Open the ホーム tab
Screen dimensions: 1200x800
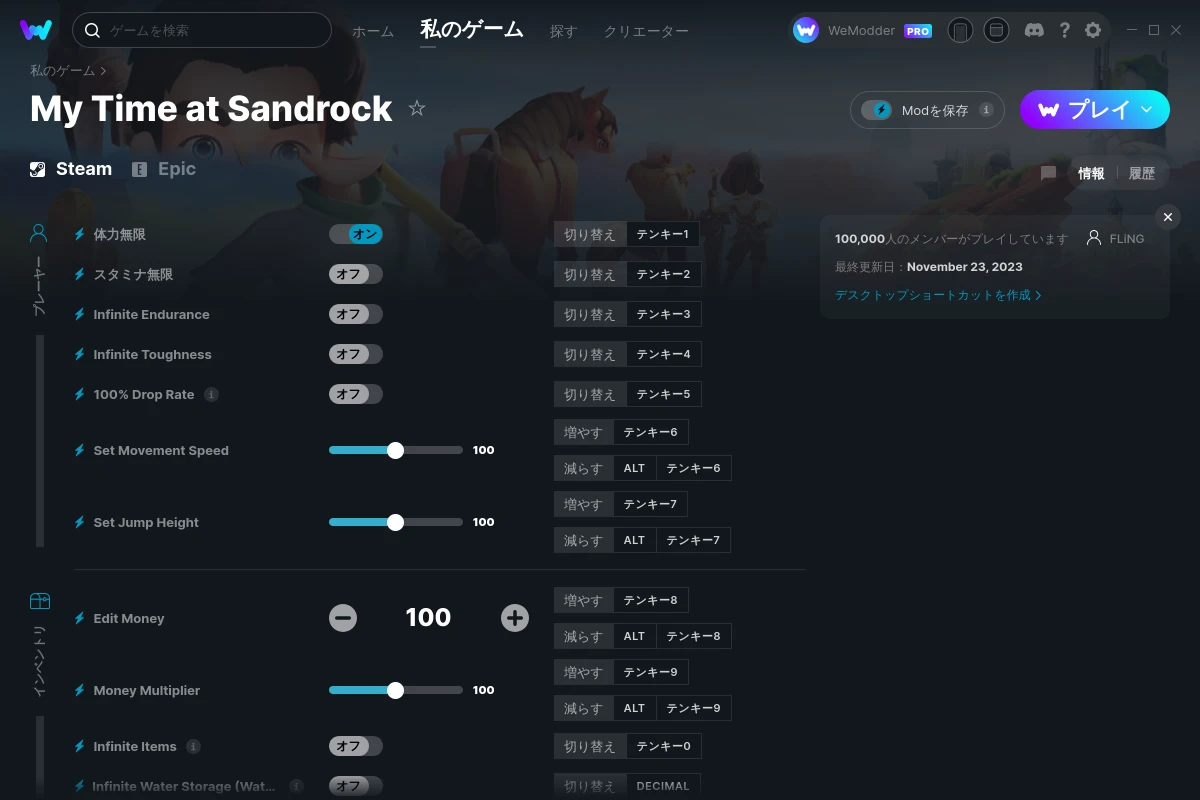(373, 31)
